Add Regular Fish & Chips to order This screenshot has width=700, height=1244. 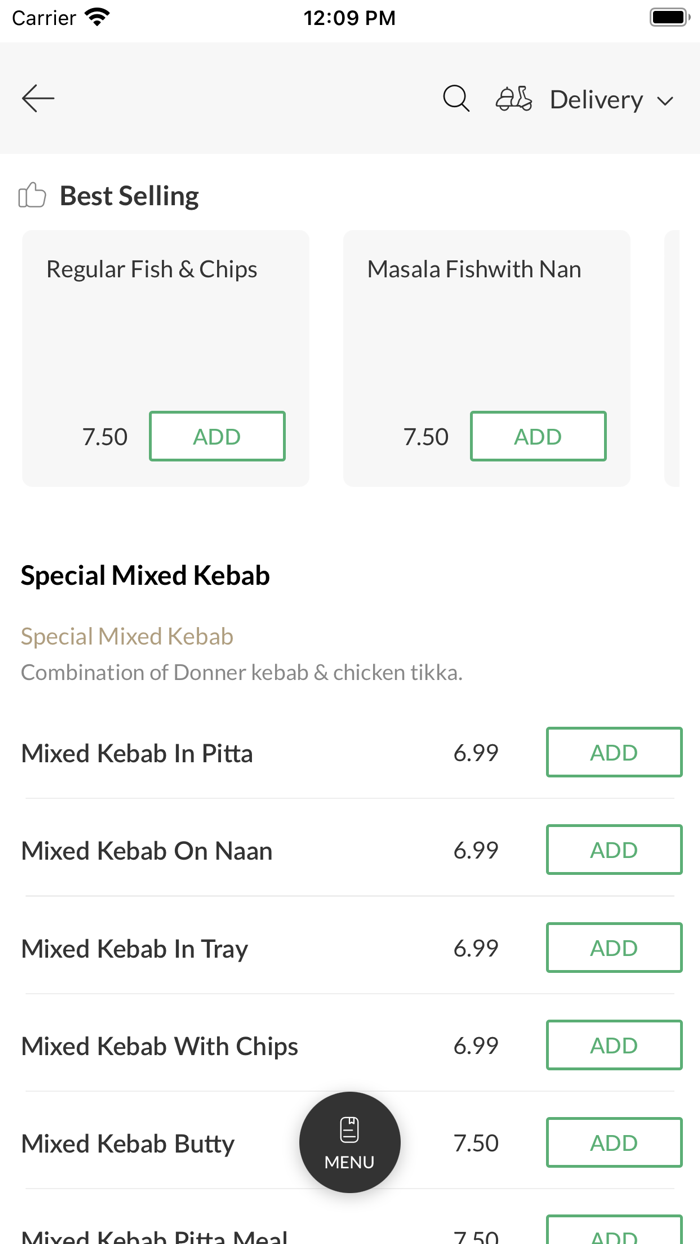click(217, 436)
